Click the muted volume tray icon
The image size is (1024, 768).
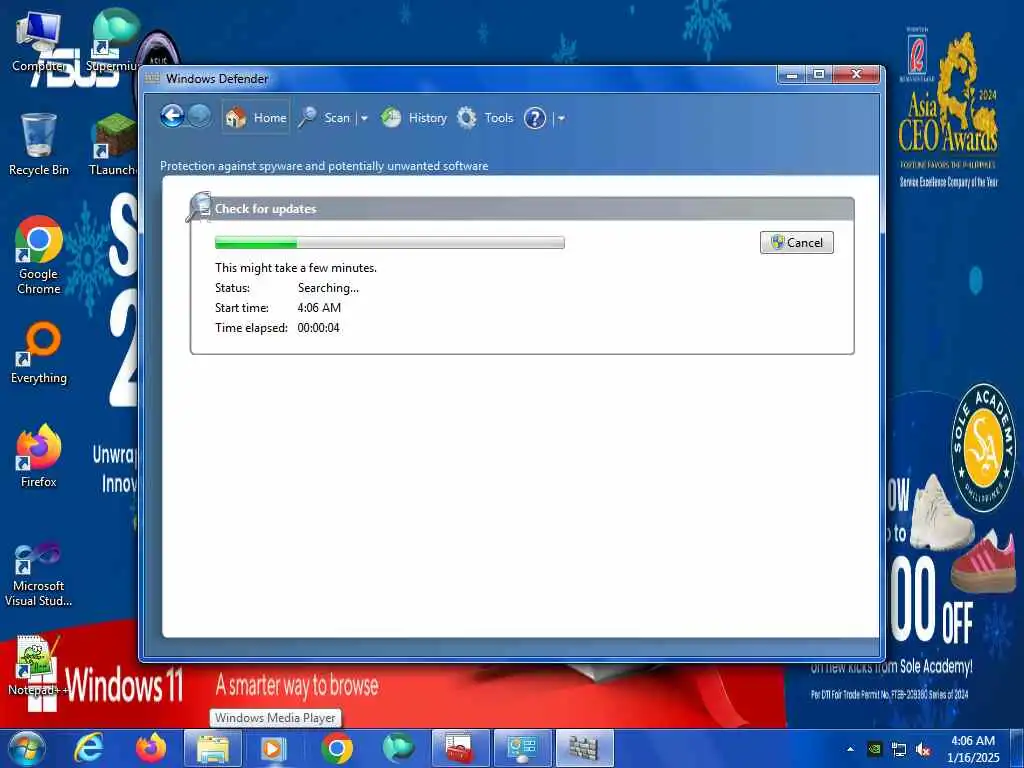(923, 750)
